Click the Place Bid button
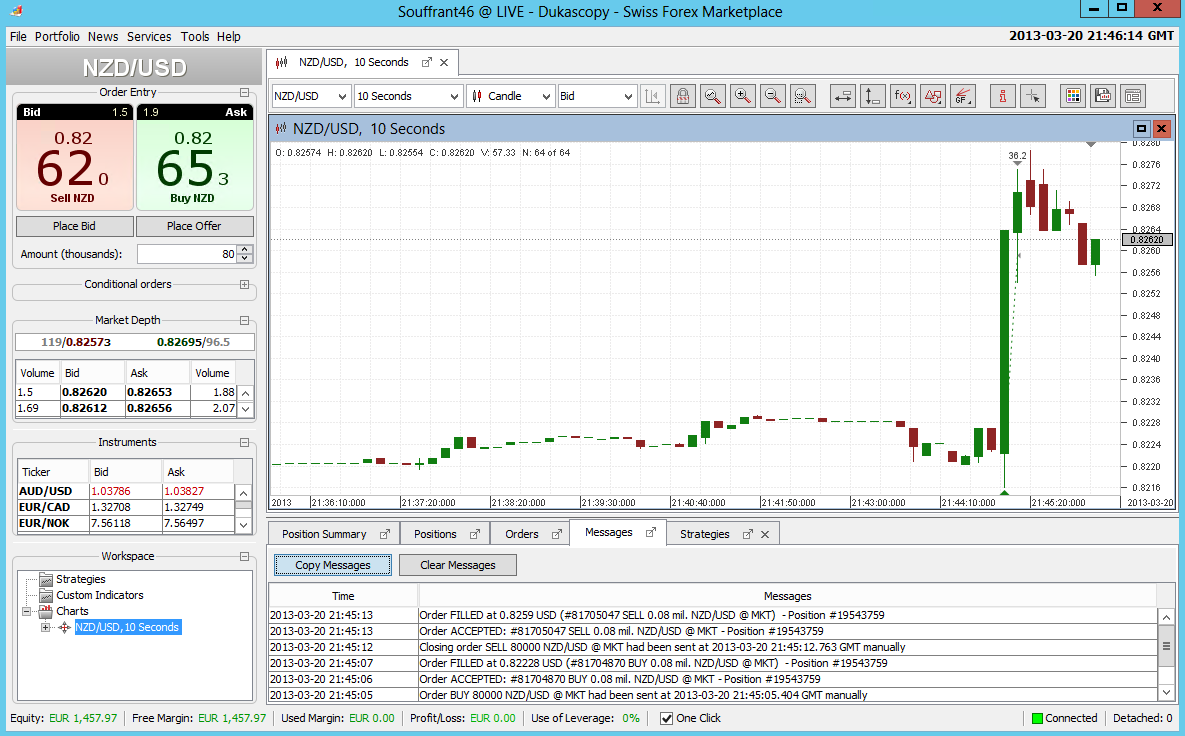The image size is (1185, 736). 75,226
